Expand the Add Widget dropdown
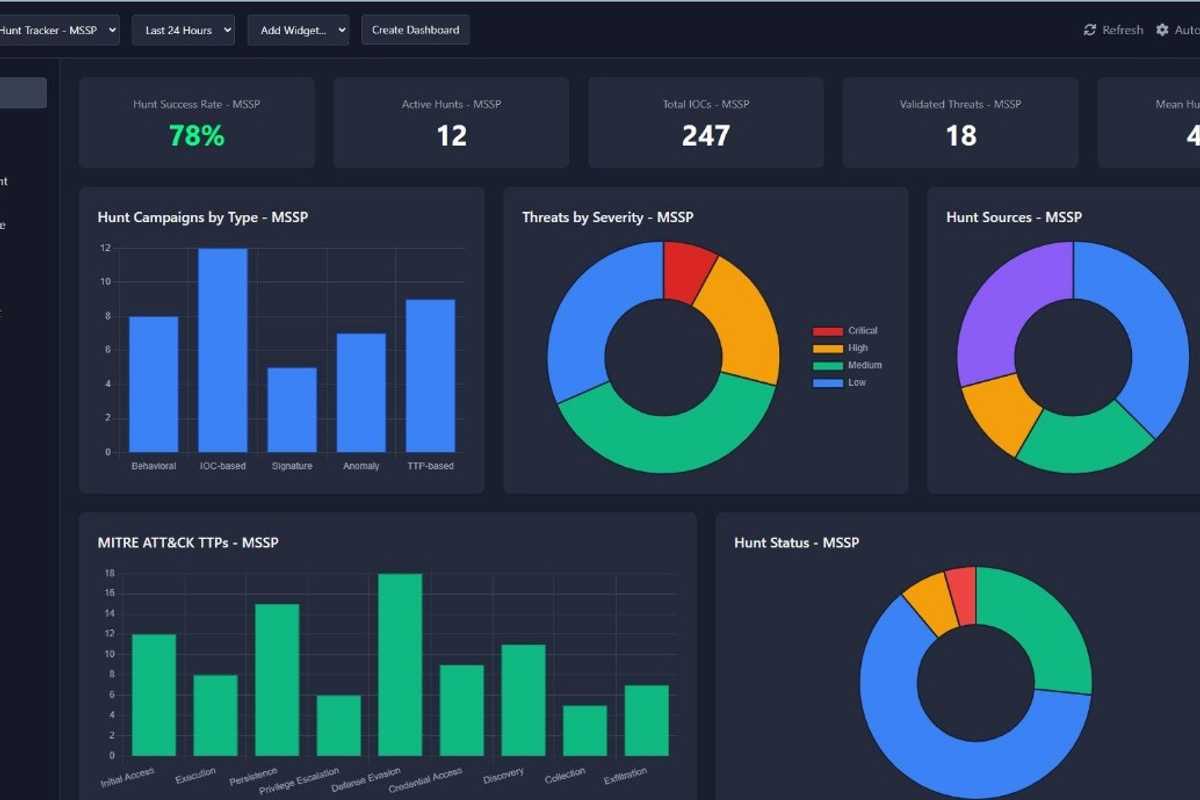Viewport: 1200px width, 800px height. point(298,29)
